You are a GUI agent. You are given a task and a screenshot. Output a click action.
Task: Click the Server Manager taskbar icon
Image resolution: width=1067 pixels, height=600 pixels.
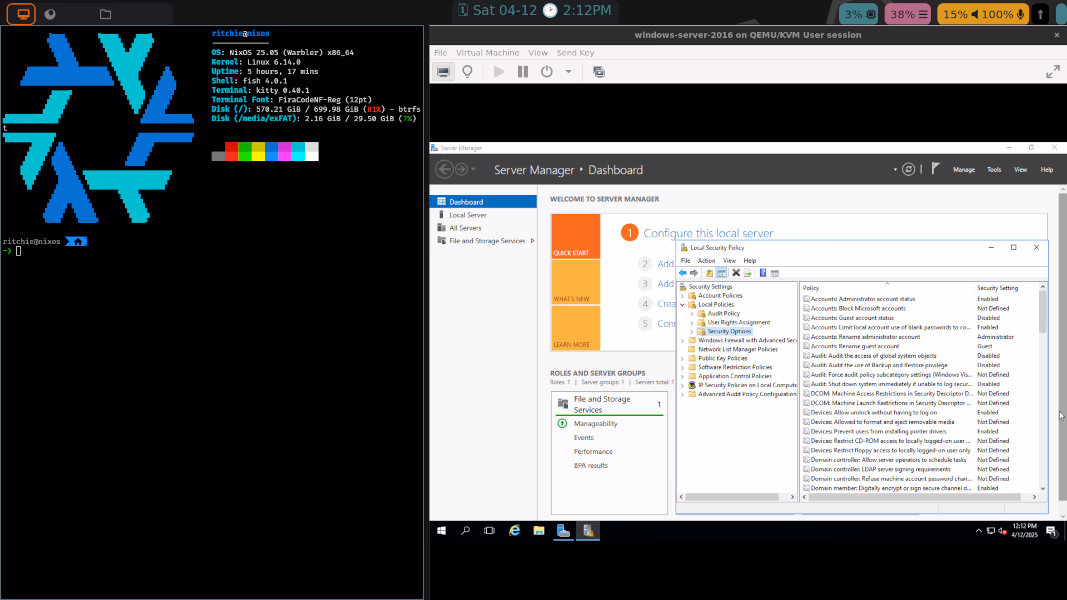coord(563,531)
